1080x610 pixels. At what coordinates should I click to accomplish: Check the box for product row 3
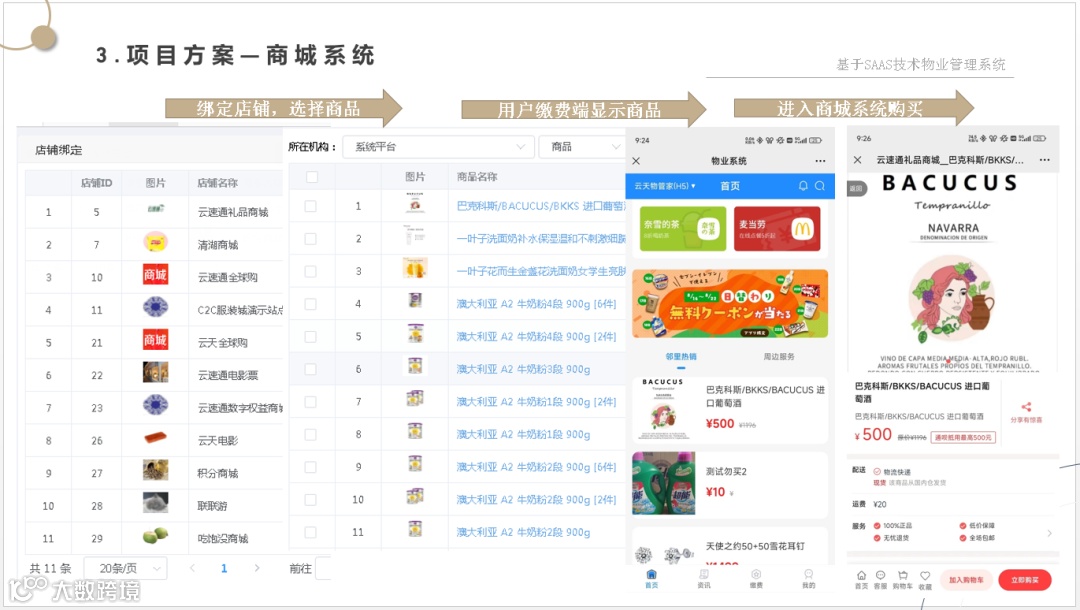click(x=311, y=271)
